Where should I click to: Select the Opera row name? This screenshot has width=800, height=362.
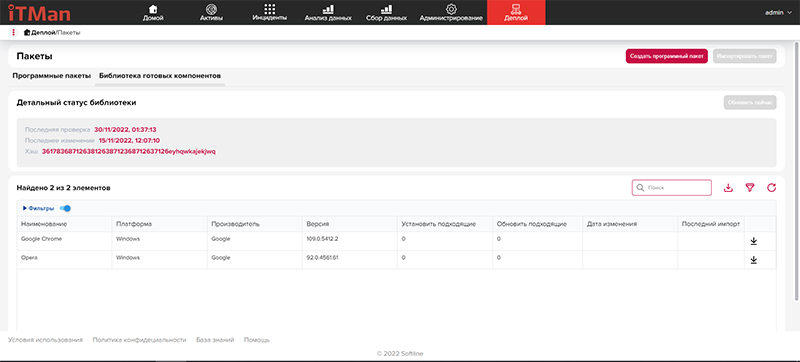(29, 257)
